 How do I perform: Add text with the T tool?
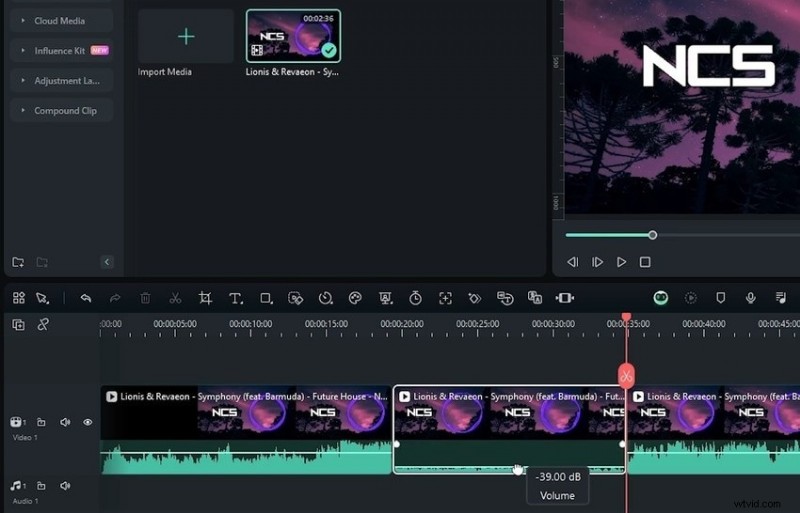point(235,298)
